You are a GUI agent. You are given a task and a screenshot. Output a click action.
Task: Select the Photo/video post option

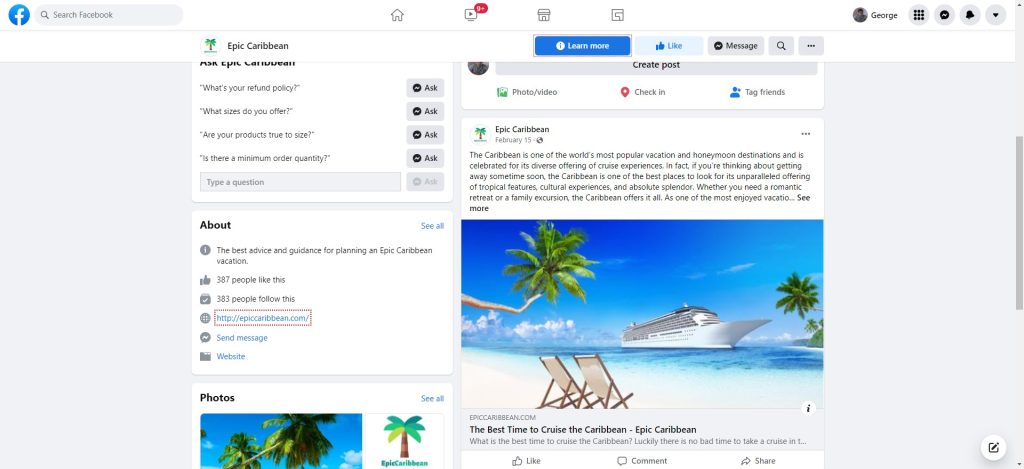(x=527, y=92)
